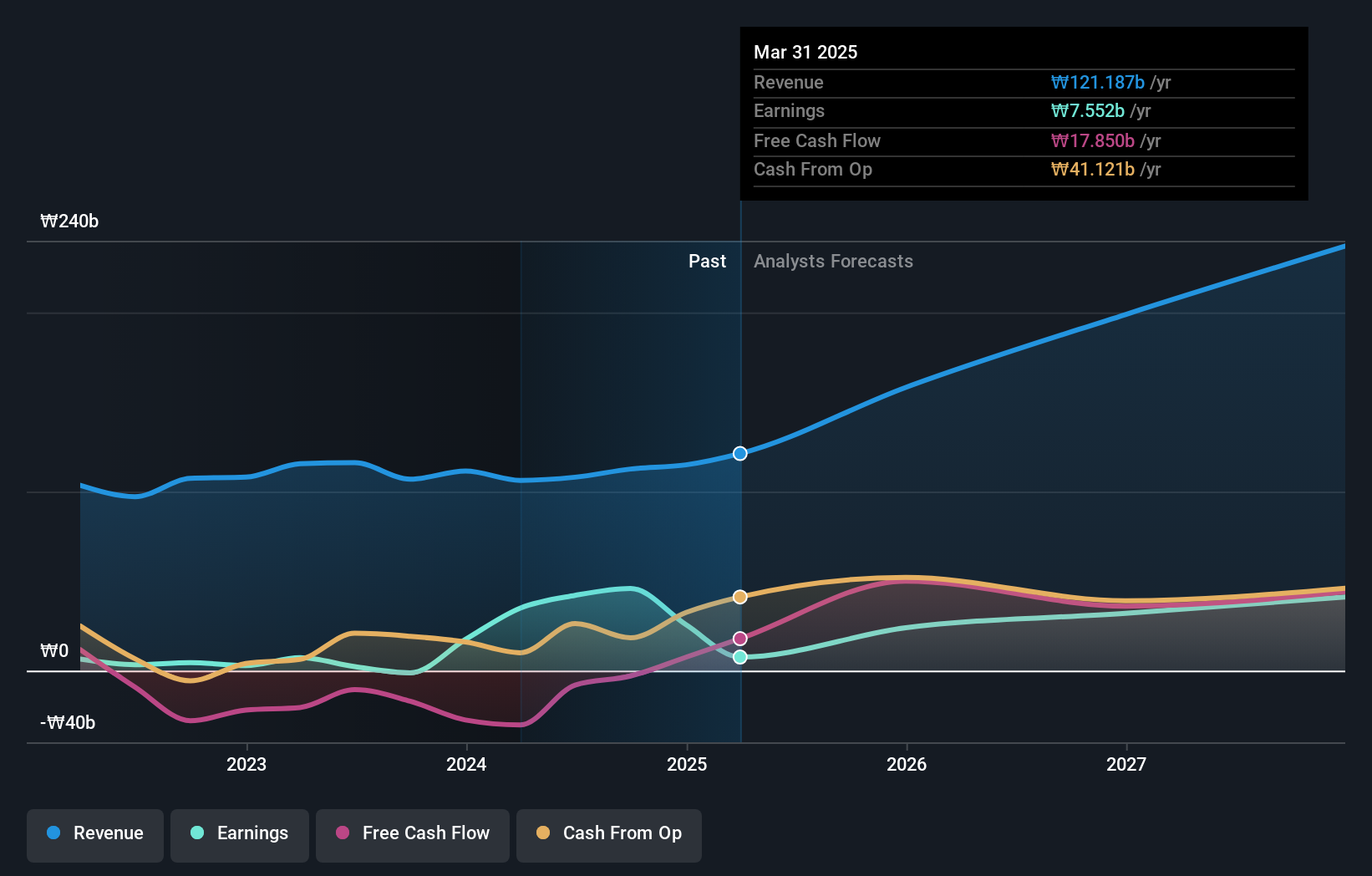Click the ₩17.850b free cash flow value

tap(1092, 141)
